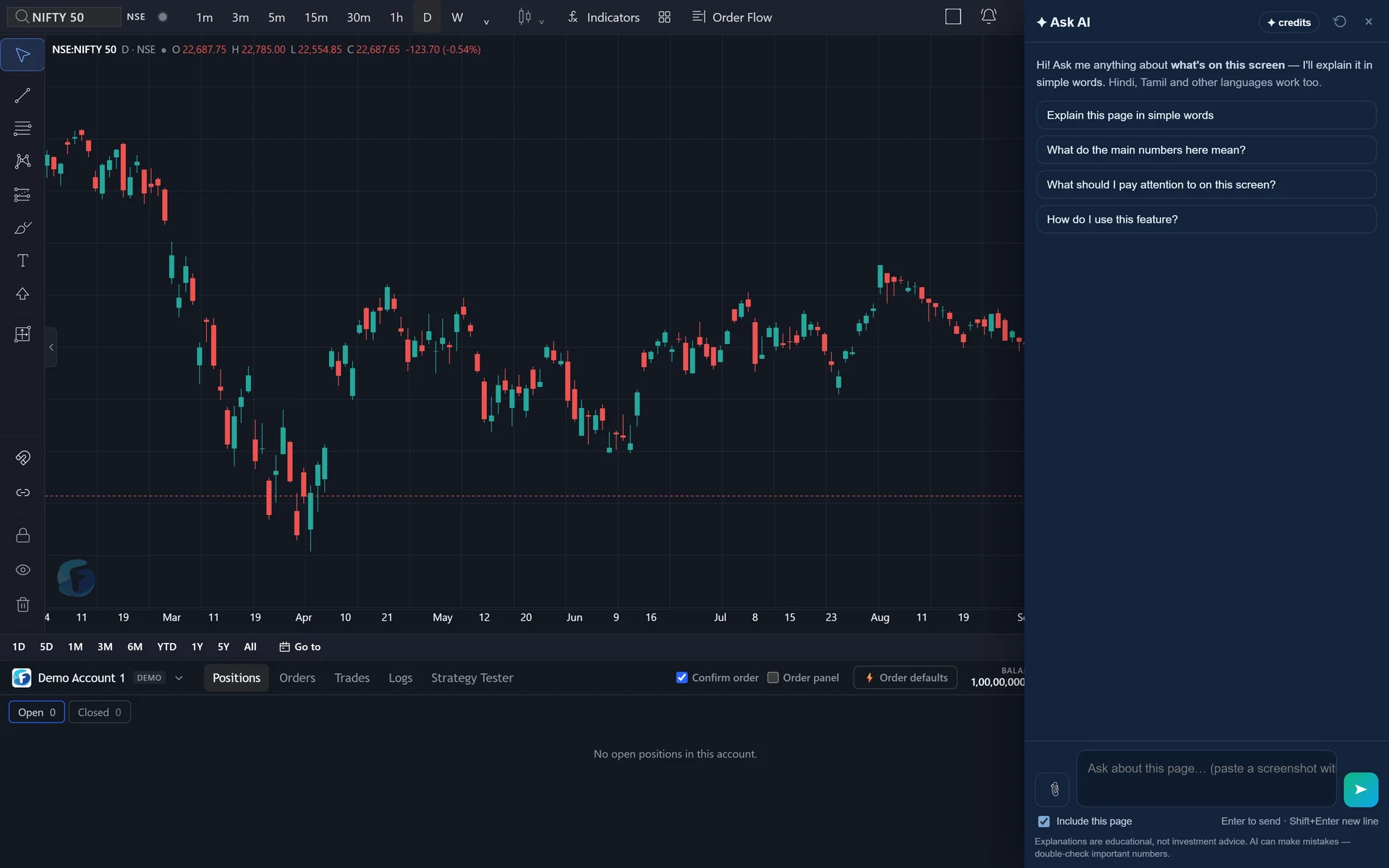Viewport: 1389px width, 868px height.
Task: Open the alerts bell icon
Action: coord(988,17)
